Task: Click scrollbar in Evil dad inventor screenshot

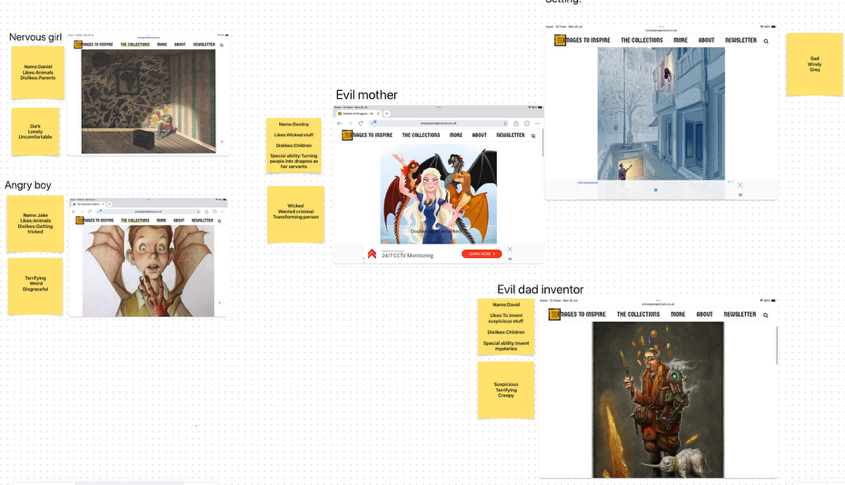Action: (x=777, y=345)
